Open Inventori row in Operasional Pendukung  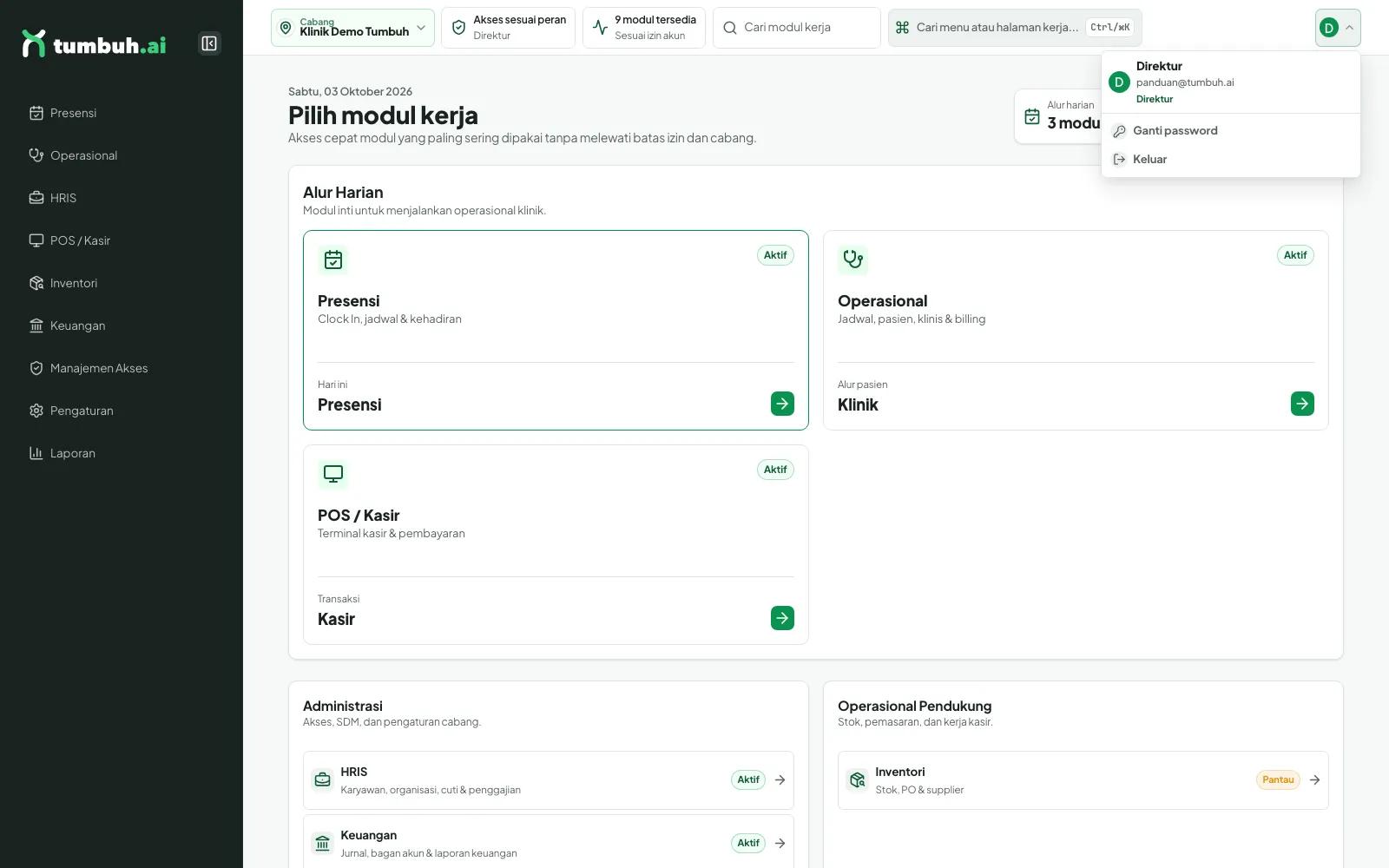[1083, 780]
